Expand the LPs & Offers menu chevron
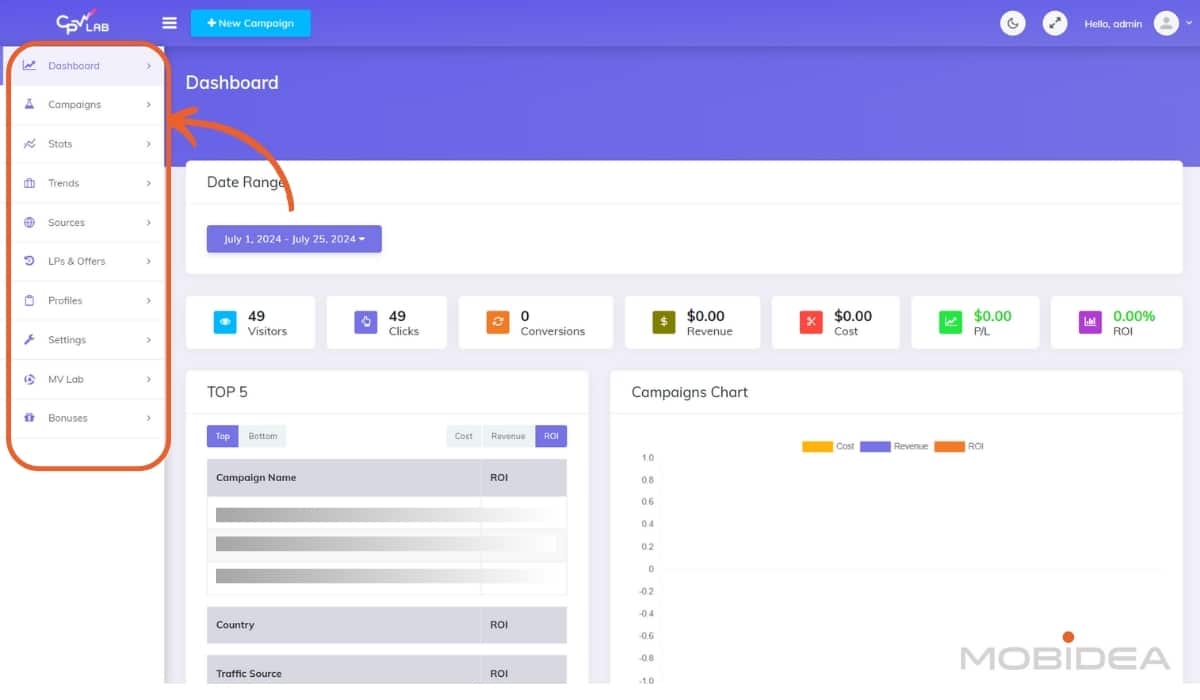Image resolution: width=1200 pixels, height=700 pixels. tap(148, 261)
